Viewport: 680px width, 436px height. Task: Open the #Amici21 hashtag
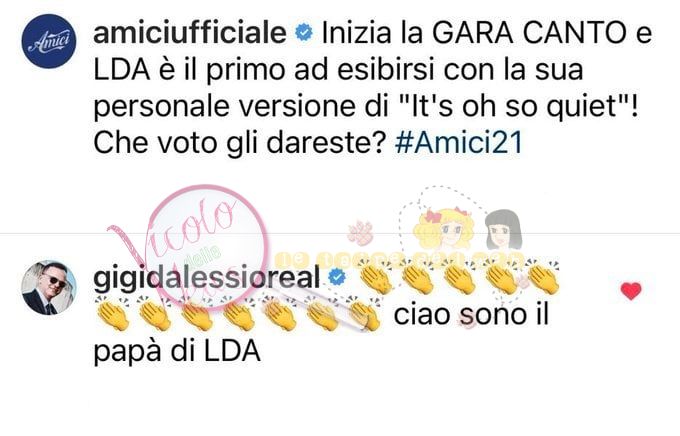pos(459,142)
